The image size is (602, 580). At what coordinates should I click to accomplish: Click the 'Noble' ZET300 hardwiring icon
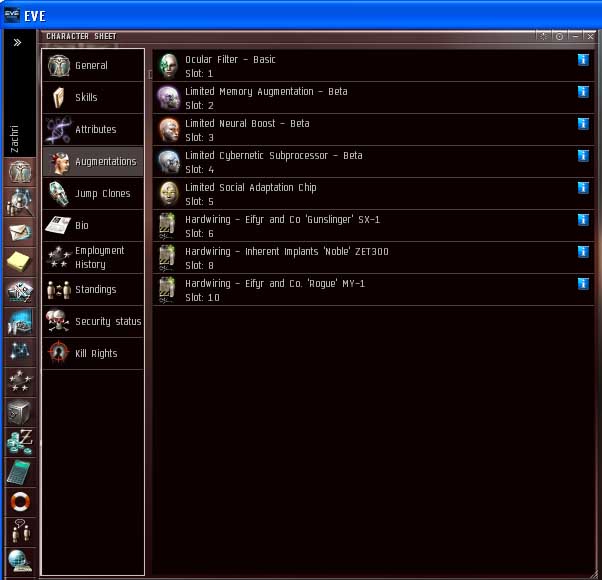pos(167,258)
